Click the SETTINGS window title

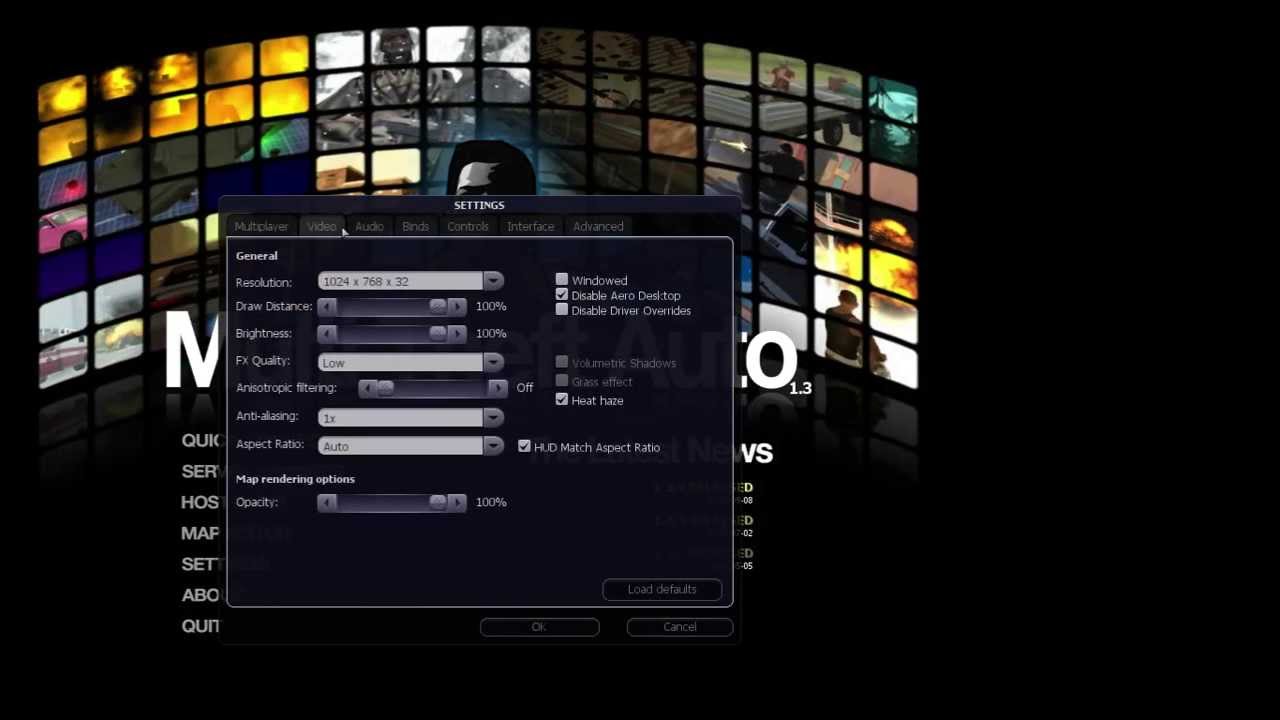(x=479, y=205)
